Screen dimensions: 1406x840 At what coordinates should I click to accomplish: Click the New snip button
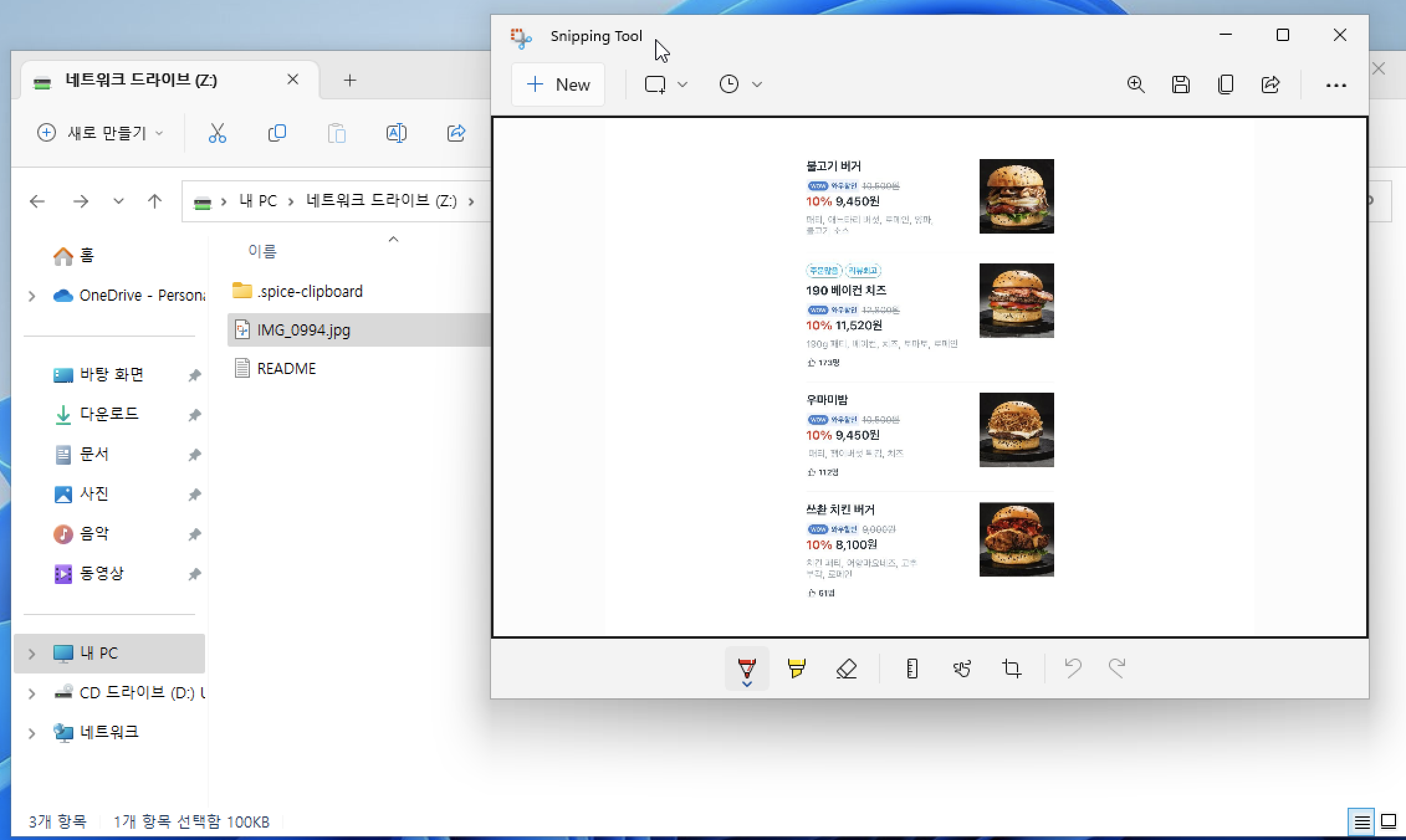coord(558,84)
